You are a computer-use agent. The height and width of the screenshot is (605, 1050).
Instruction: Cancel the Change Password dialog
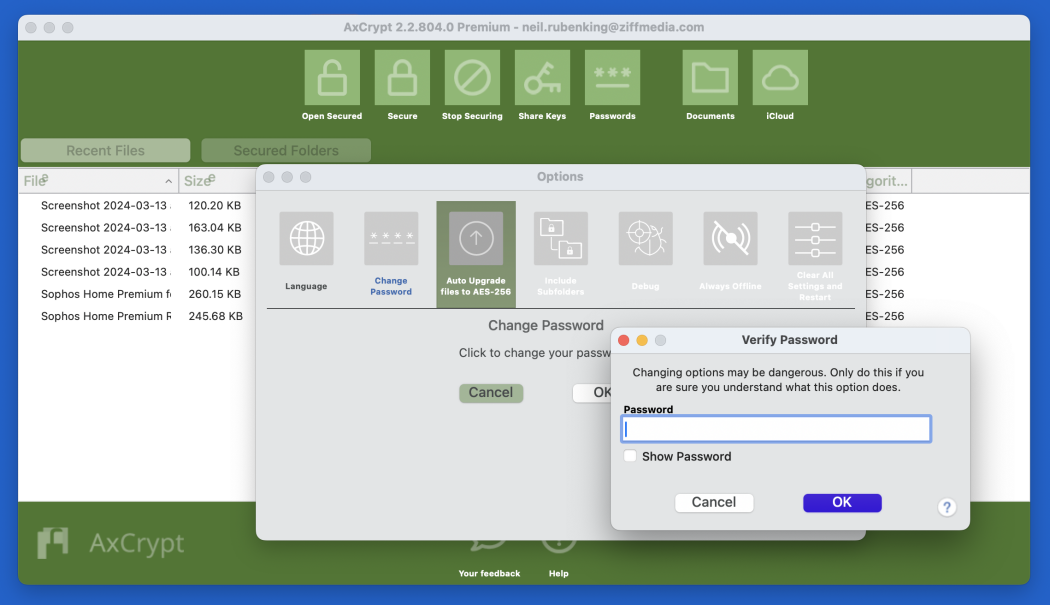491,393
